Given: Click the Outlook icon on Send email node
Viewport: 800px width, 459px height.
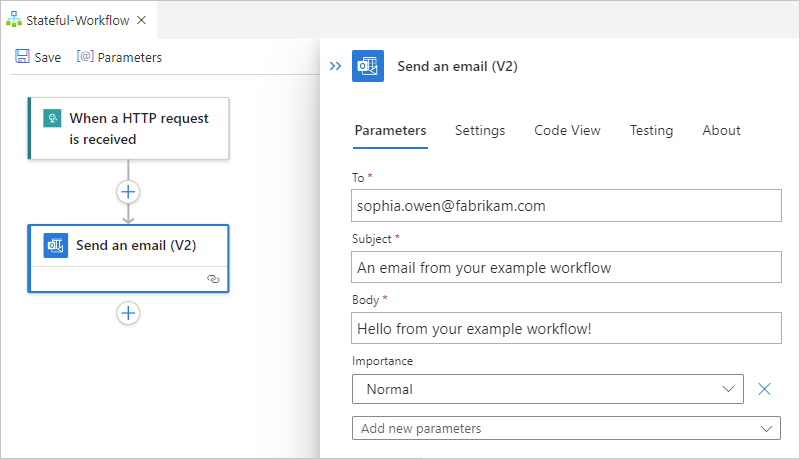Looking at the screenshot, I should click(56, 245).
